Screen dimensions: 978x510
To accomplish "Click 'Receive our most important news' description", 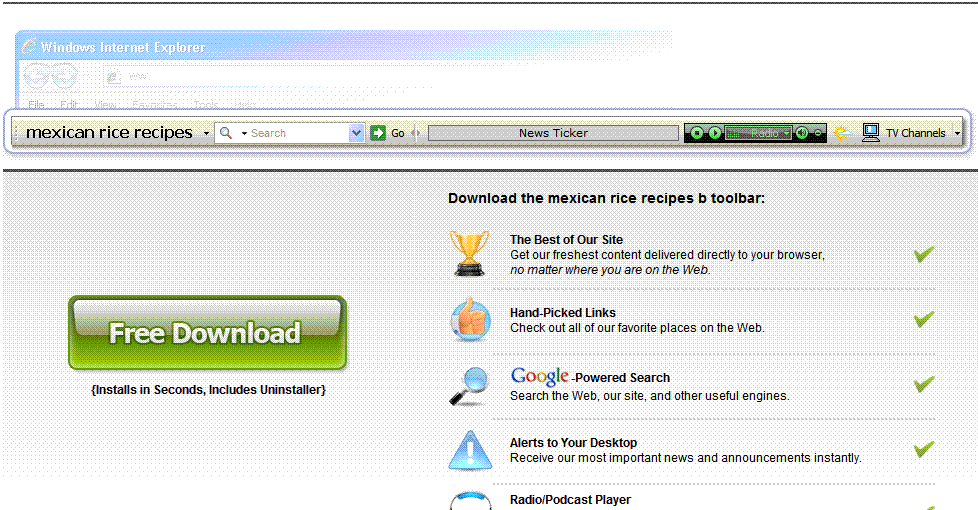I will 685,458.
